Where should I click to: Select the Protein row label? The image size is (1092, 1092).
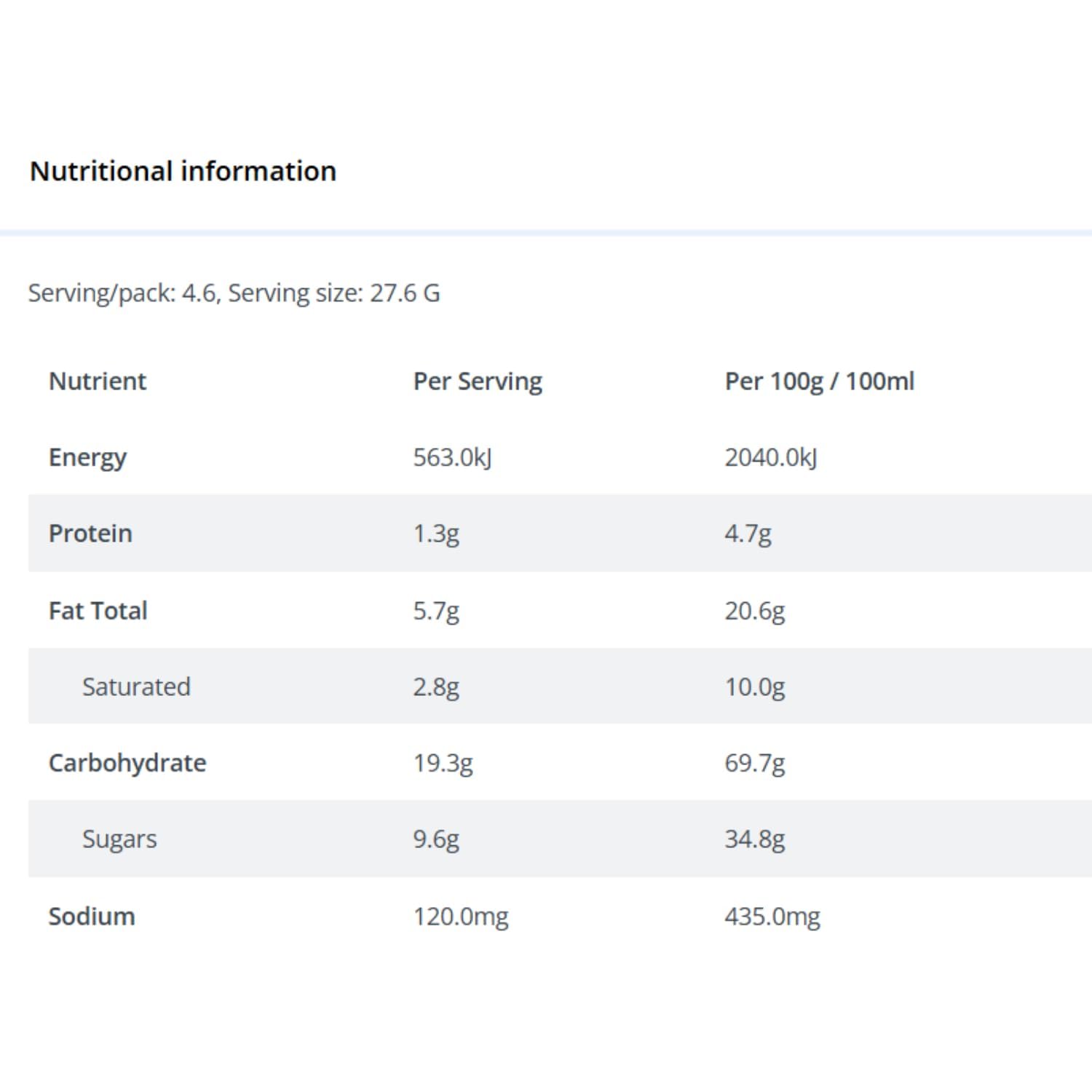point(90,534)
